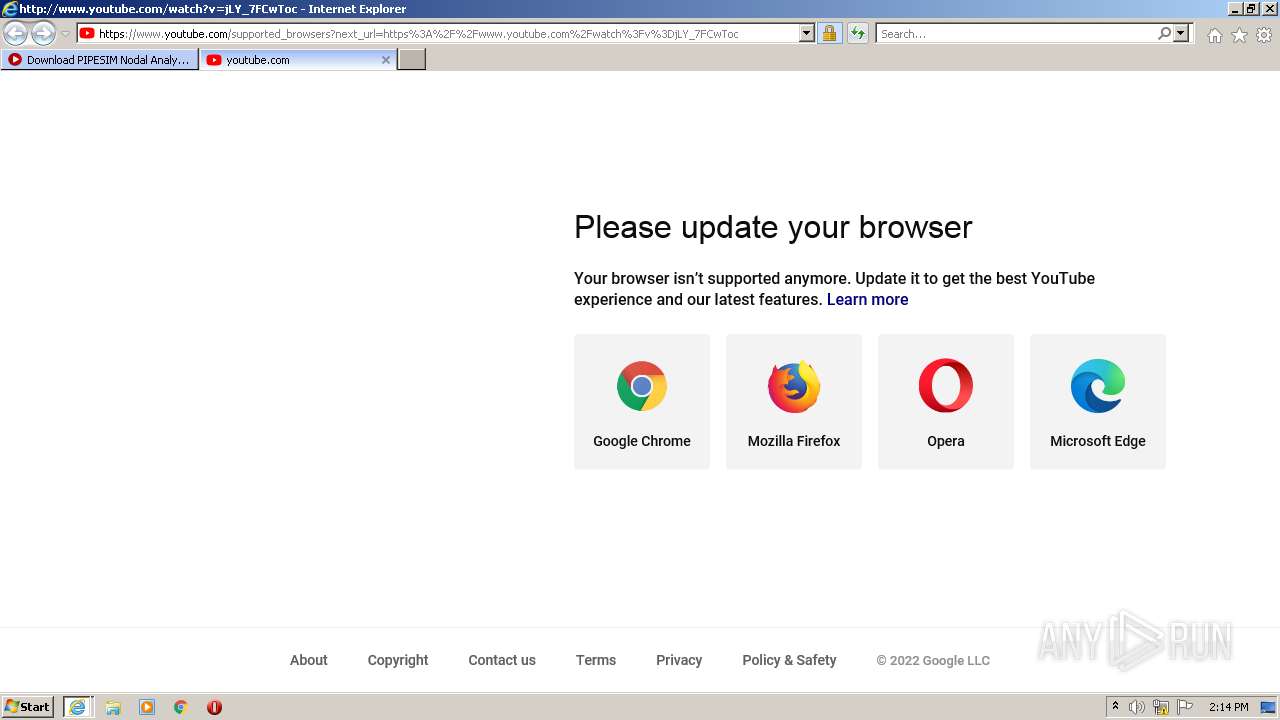Screen dimensions: 1280x720
Task: Click the © 2022 Google LLC text
Action: pos(933,661)
